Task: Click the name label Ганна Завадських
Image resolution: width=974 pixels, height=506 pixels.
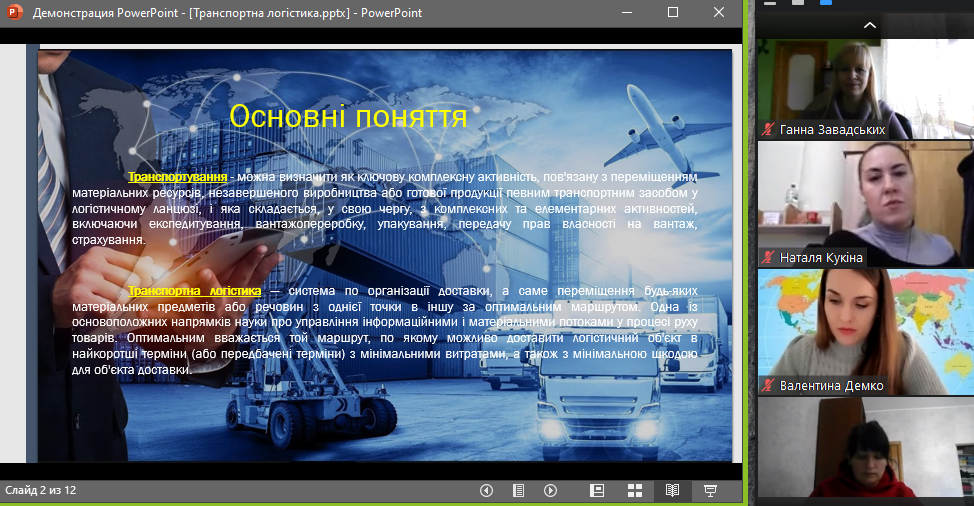Action: click(x=832, y=130)
